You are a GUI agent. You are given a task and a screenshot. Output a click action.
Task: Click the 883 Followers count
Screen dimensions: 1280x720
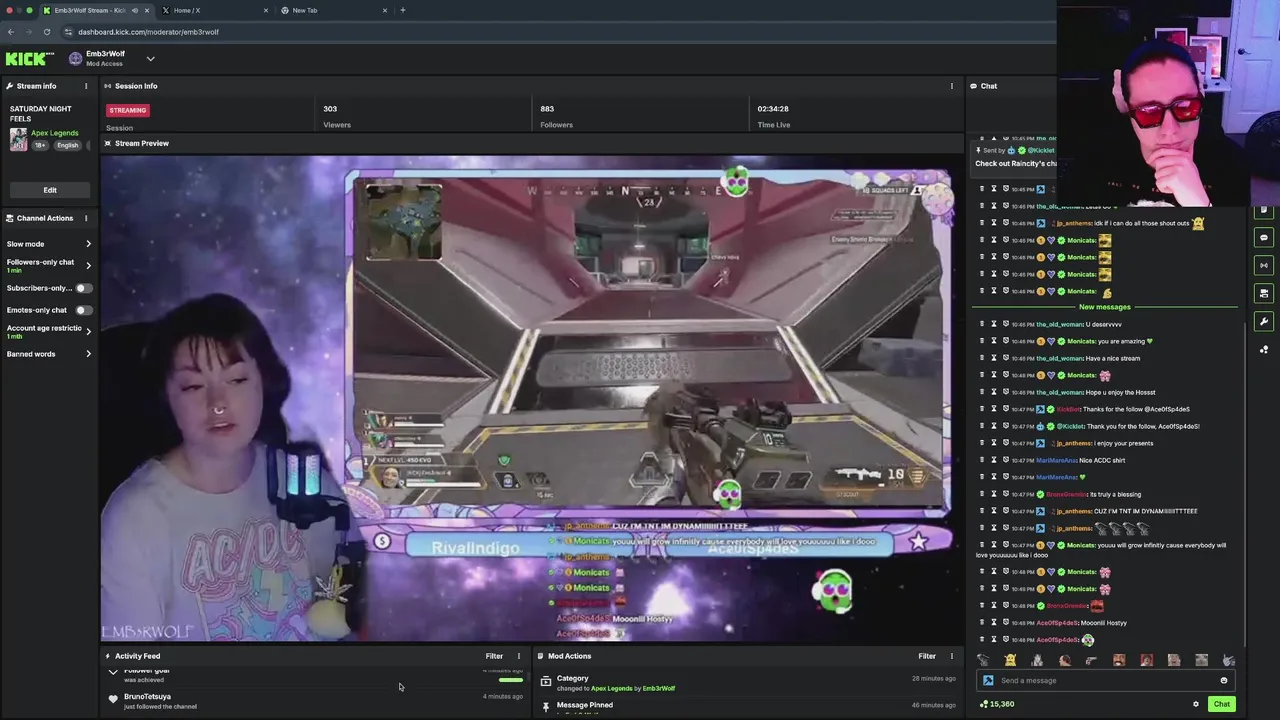tap(547, 109)
